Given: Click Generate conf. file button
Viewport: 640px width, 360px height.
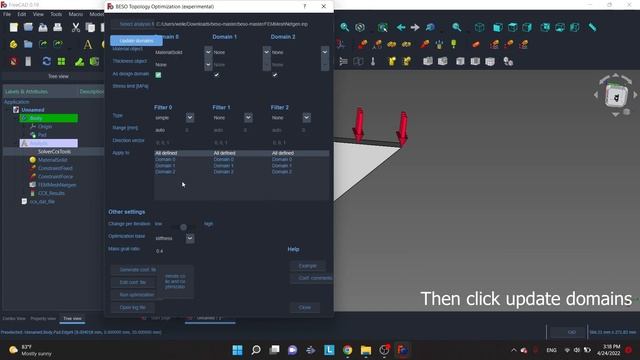Looking at the screenshot, I should coord(135,270).
